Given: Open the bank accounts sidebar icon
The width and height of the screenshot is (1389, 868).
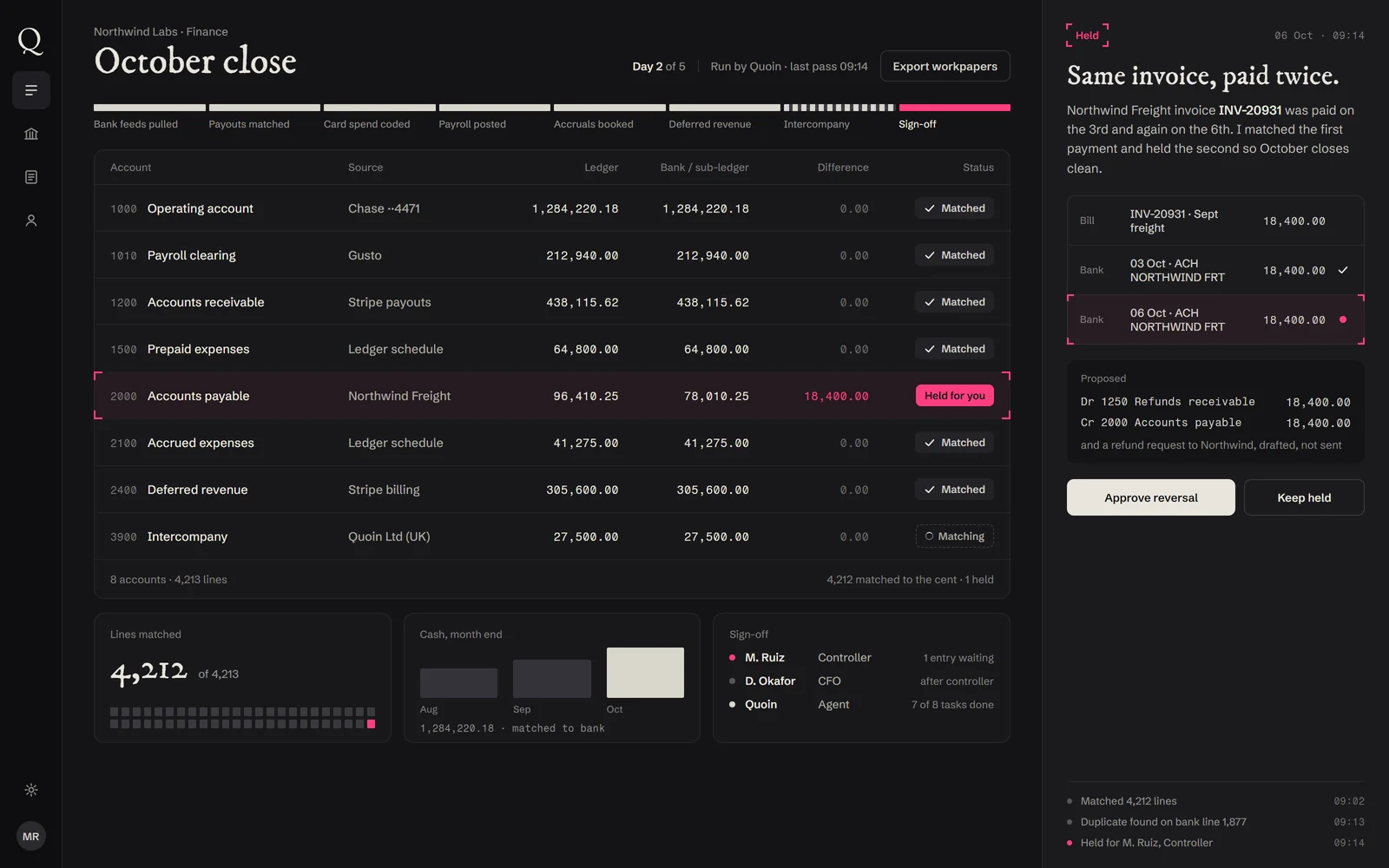Looking at the screenshot, I should click(31, 134).
